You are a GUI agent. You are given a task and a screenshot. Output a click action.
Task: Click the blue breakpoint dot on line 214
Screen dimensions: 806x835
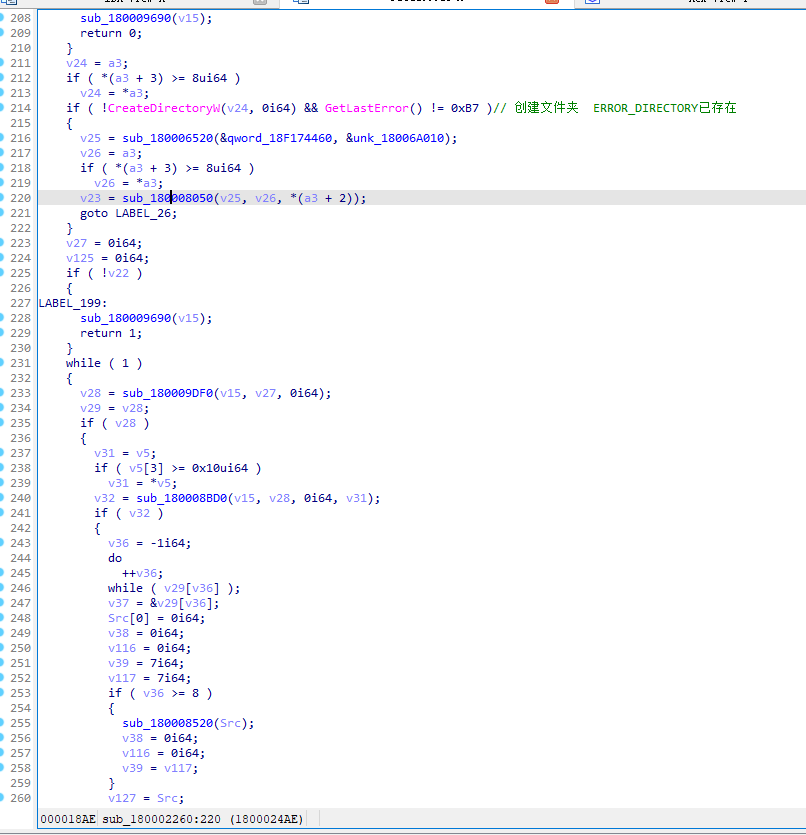click(2, 108)
